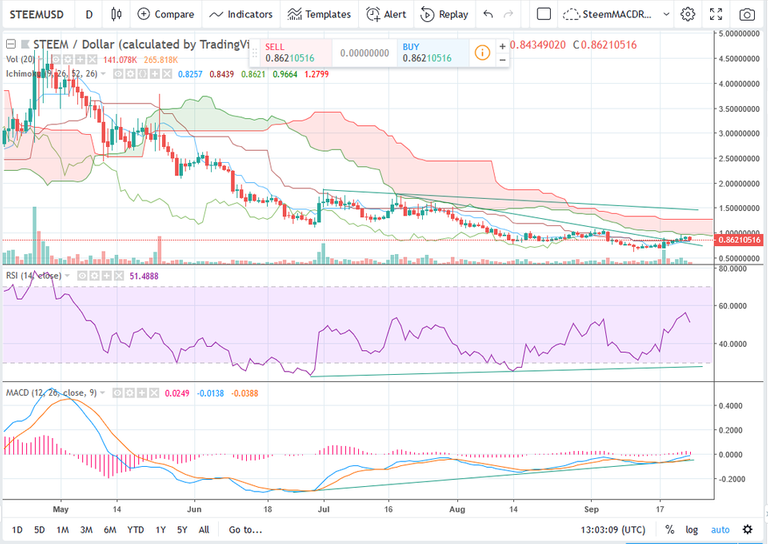
Task: Hide the MACD indicator with eye icon
Action: (x=117, y=393)
